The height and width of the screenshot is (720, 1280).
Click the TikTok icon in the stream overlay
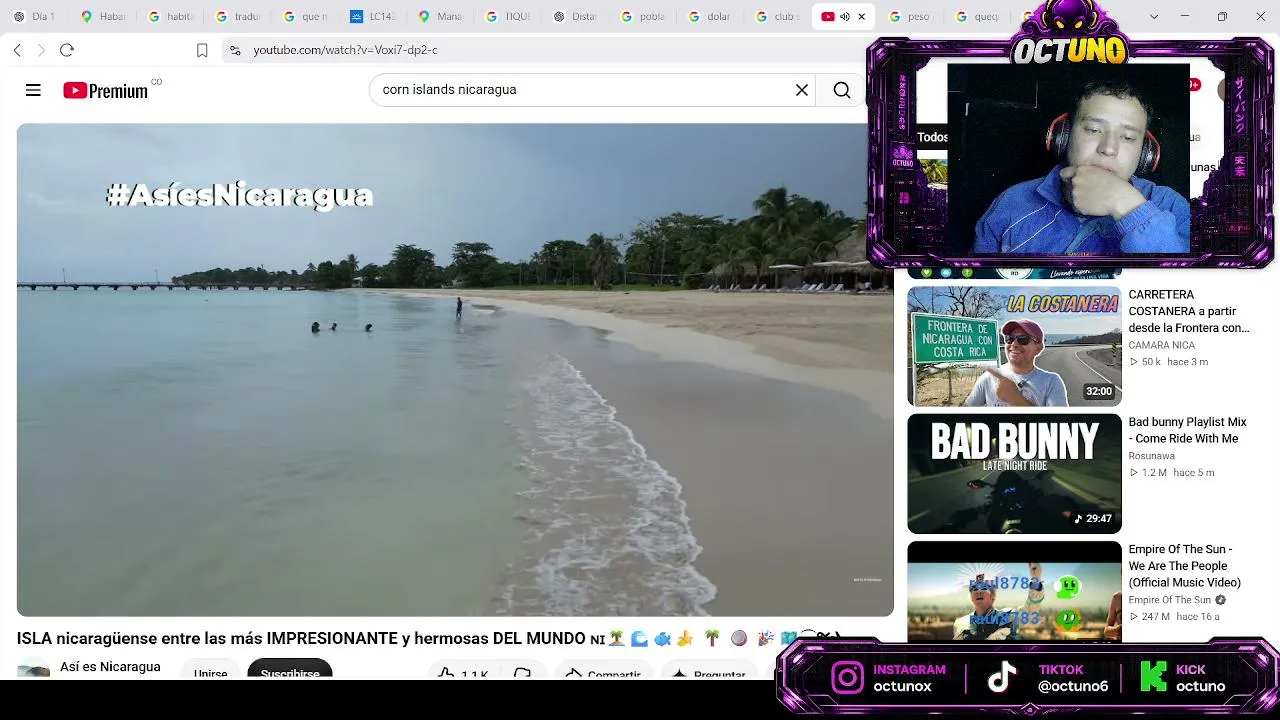pos(1002,678)
